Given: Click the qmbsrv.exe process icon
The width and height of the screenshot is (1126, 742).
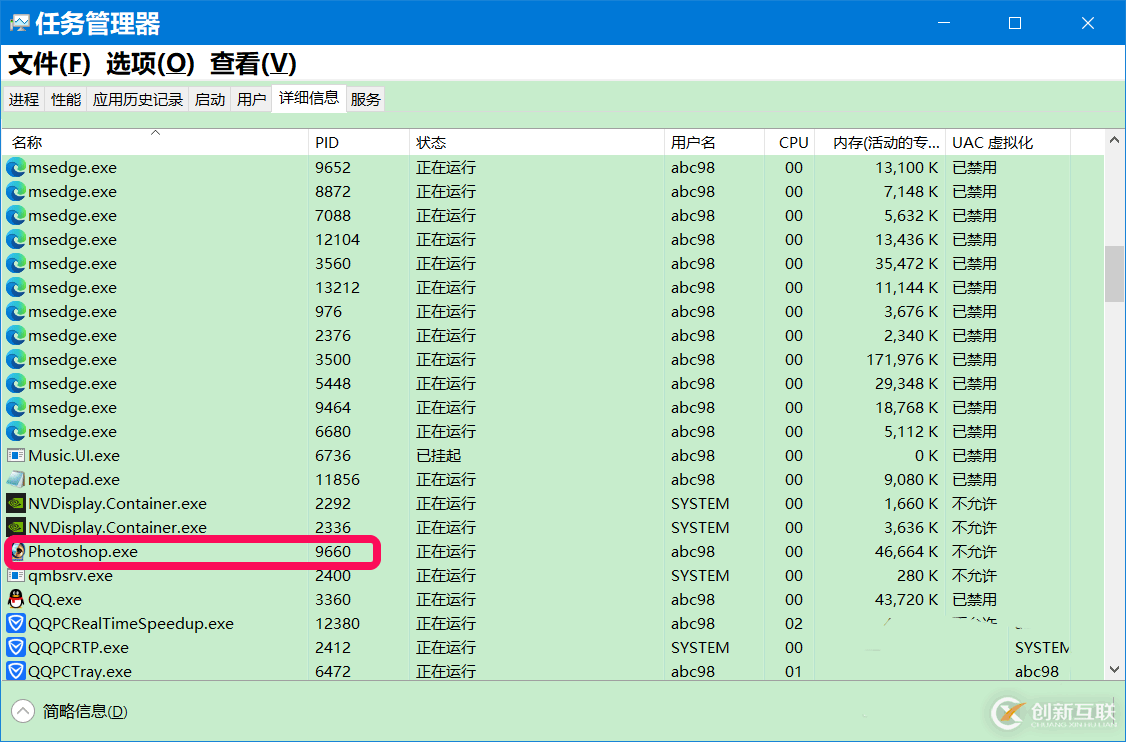Looking at the screenshot, I should 16,576.
